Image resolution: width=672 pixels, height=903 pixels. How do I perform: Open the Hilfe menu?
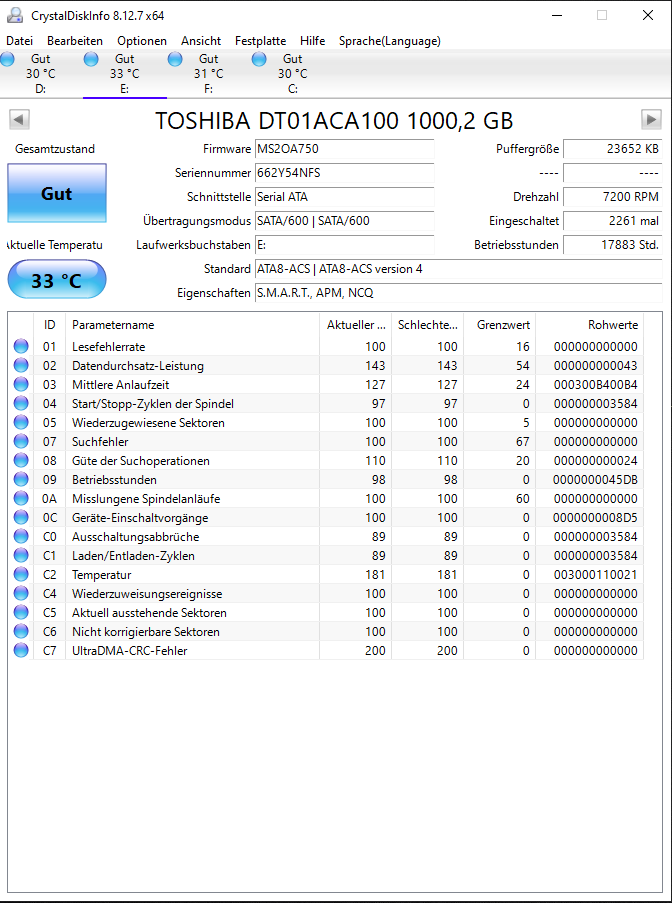point(313,41)
